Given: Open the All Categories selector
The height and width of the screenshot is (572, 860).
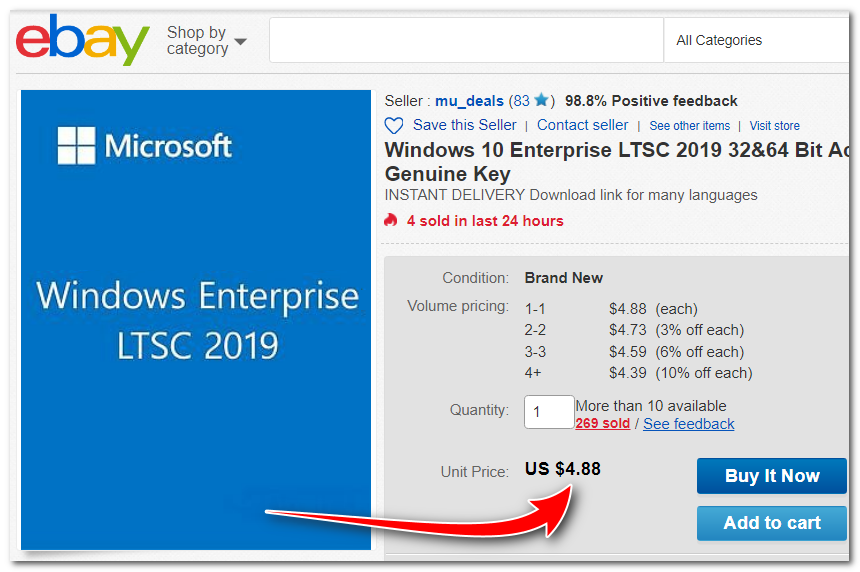Looking at the screenshot, I should (757, 40).
